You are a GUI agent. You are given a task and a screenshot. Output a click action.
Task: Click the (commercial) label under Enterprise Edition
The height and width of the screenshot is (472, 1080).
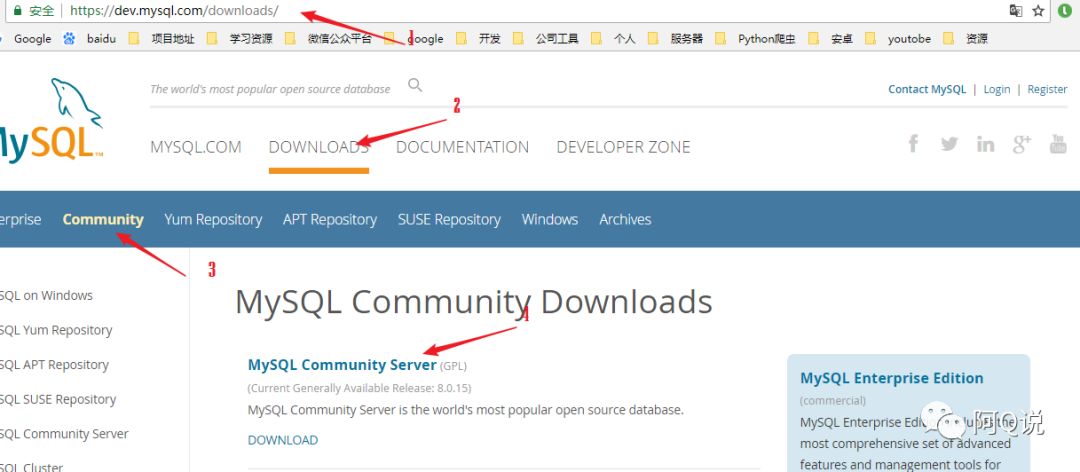click(x=833, y=400)
